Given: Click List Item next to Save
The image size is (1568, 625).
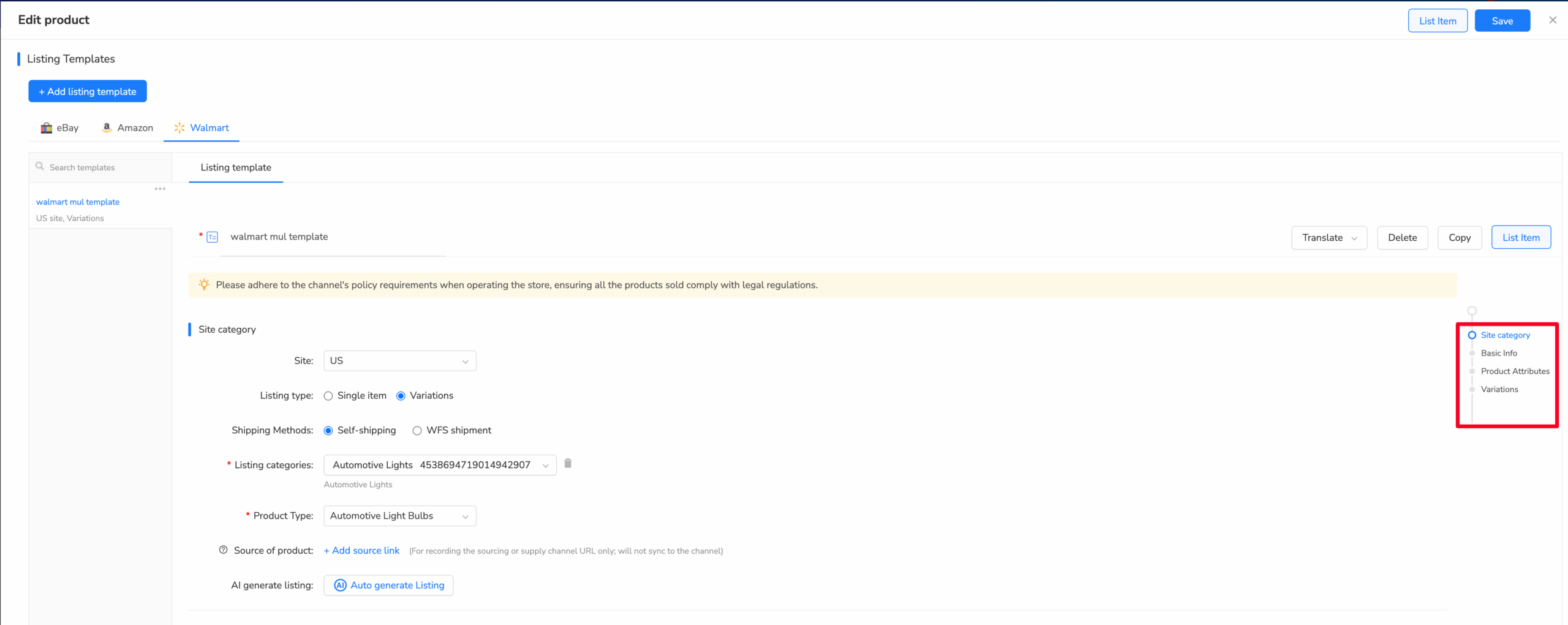Looking at the screenshot, I should click(x=1438, y=21).
